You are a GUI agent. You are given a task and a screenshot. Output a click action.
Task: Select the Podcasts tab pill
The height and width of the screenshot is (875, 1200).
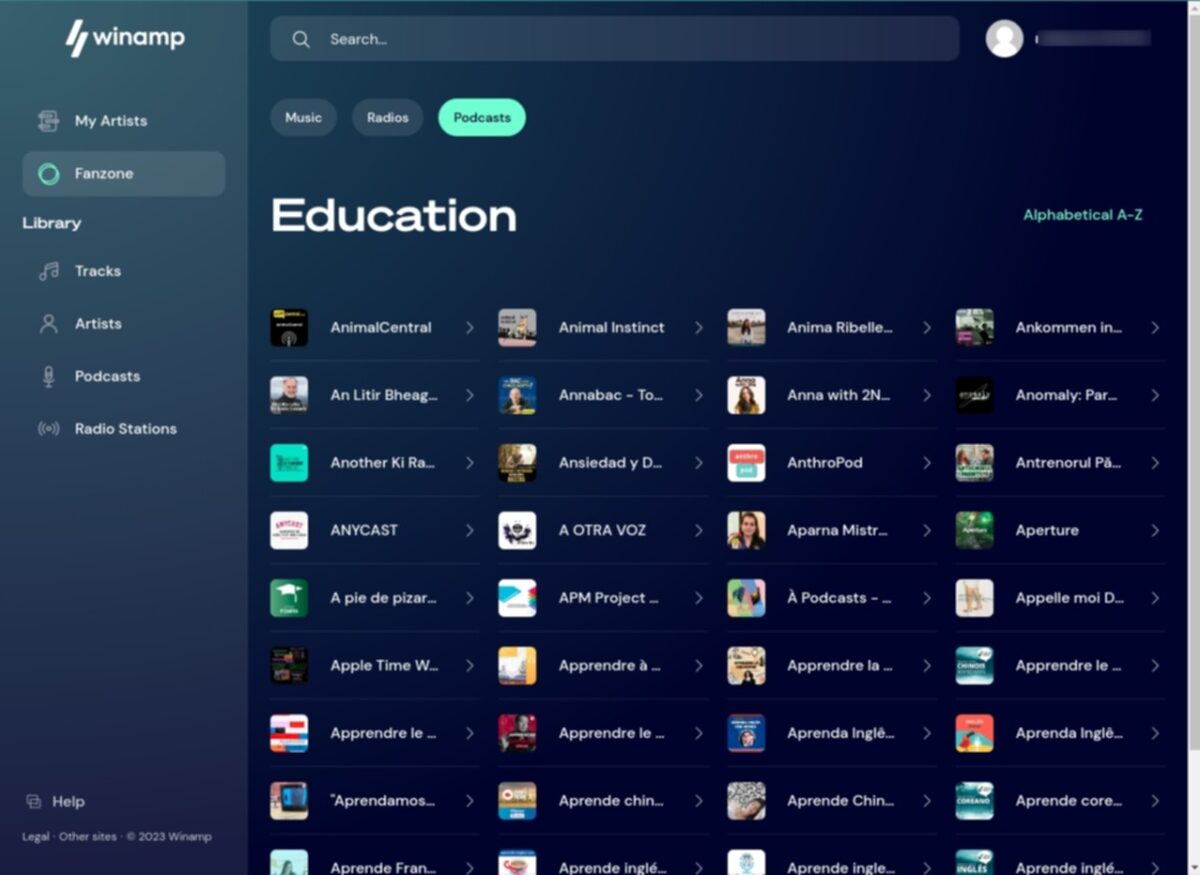(482, 117)
